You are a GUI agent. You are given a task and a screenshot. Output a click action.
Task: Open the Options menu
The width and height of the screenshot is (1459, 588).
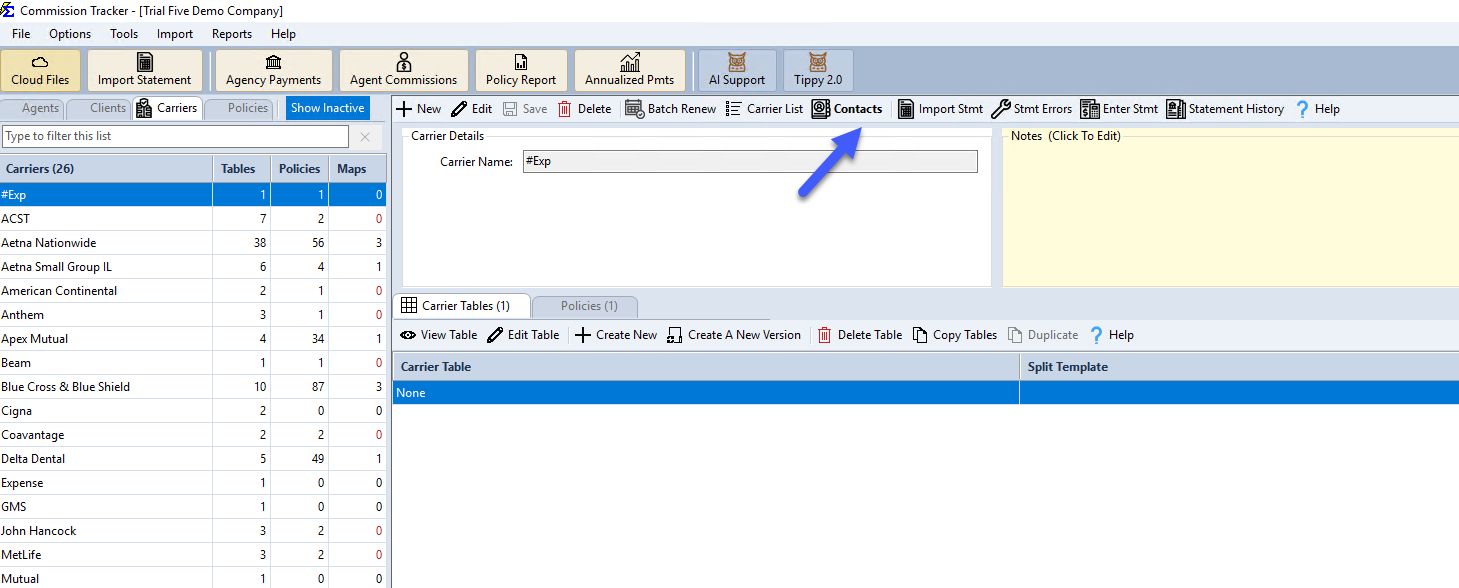click(70, 34)
